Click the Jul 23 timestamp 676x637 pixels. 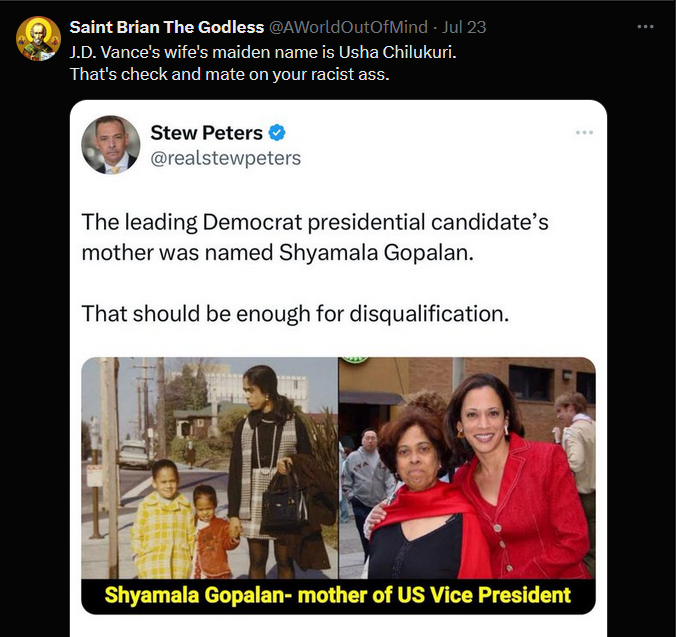pos(465,27)
